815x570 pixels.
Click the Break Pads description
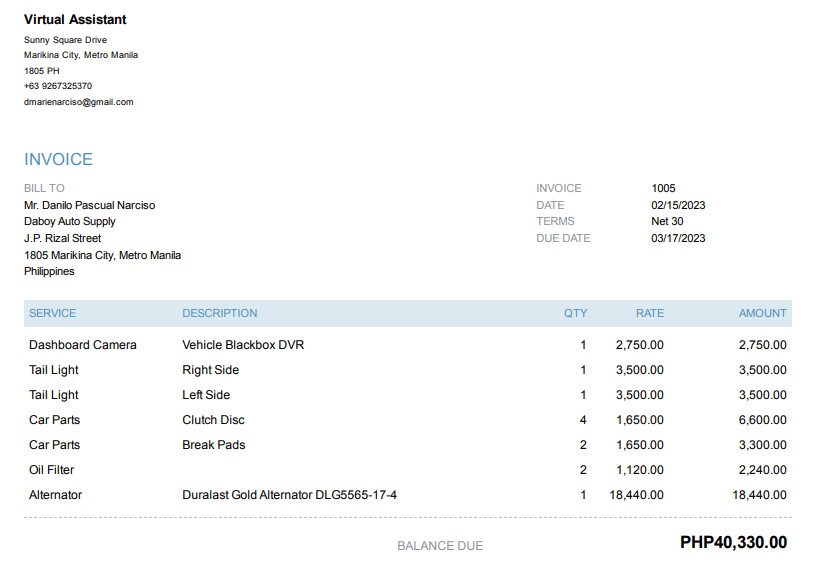214,445
